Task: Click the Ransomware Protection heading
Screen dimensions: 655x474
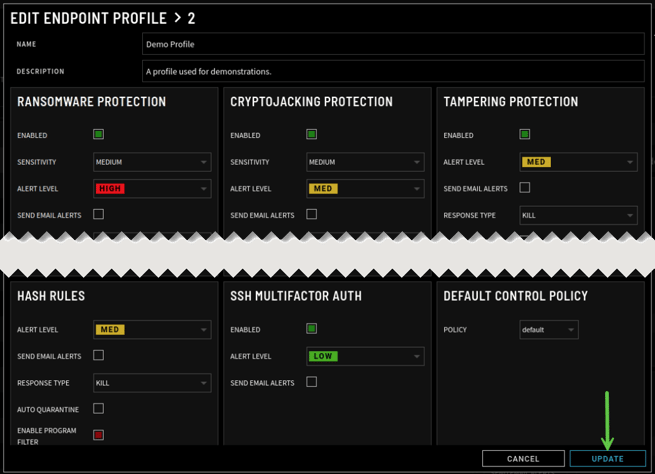Action: [91, 101]
